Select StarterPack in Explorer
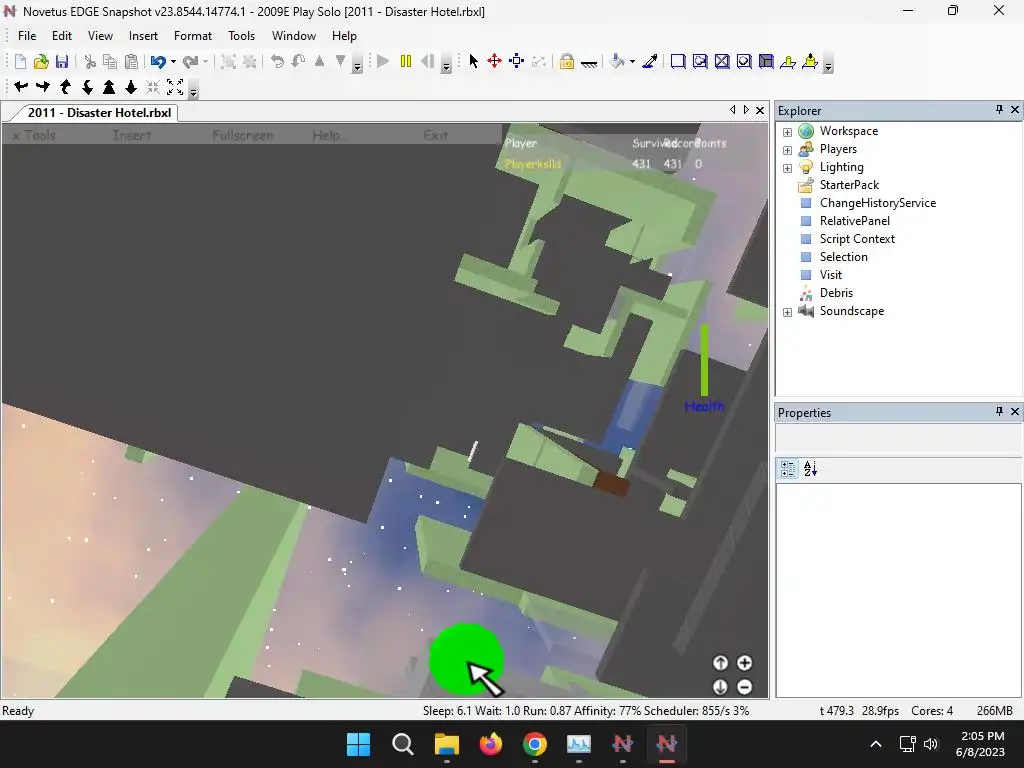The width and height of the screenshot is (1024, 768). [x=849, y=185]
